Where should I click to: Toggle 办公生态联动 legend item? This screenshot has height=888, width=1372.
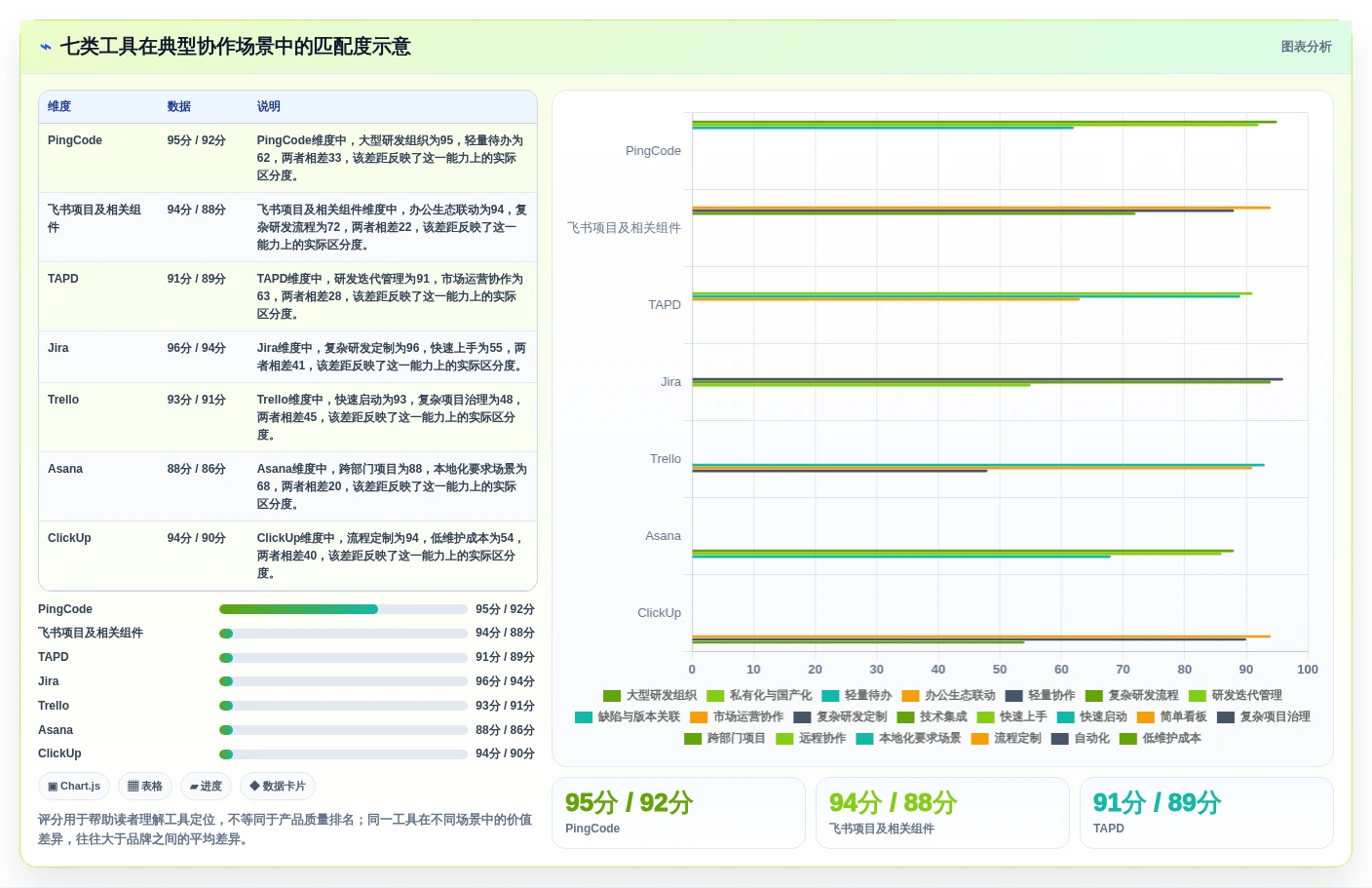point(948,695)
